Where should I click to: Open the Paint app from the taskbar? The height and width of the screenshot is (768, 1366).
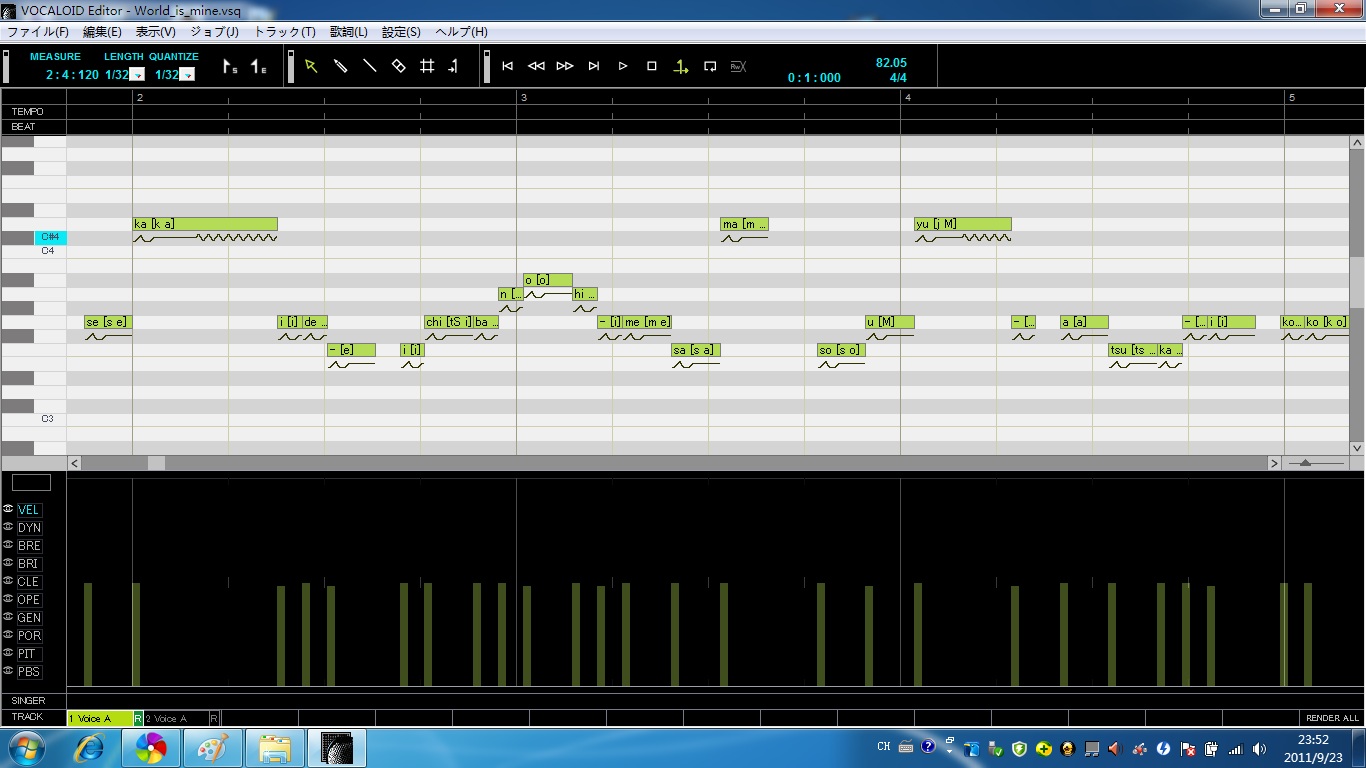pos(213,748)
